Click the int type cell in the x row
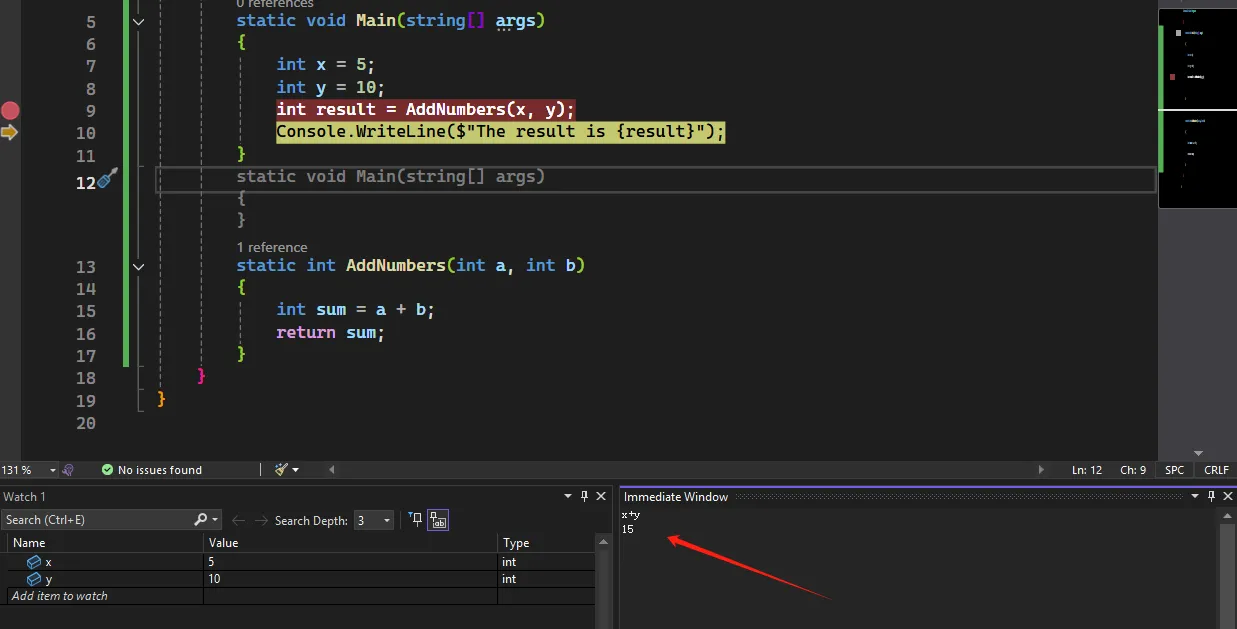 point(546,562)
